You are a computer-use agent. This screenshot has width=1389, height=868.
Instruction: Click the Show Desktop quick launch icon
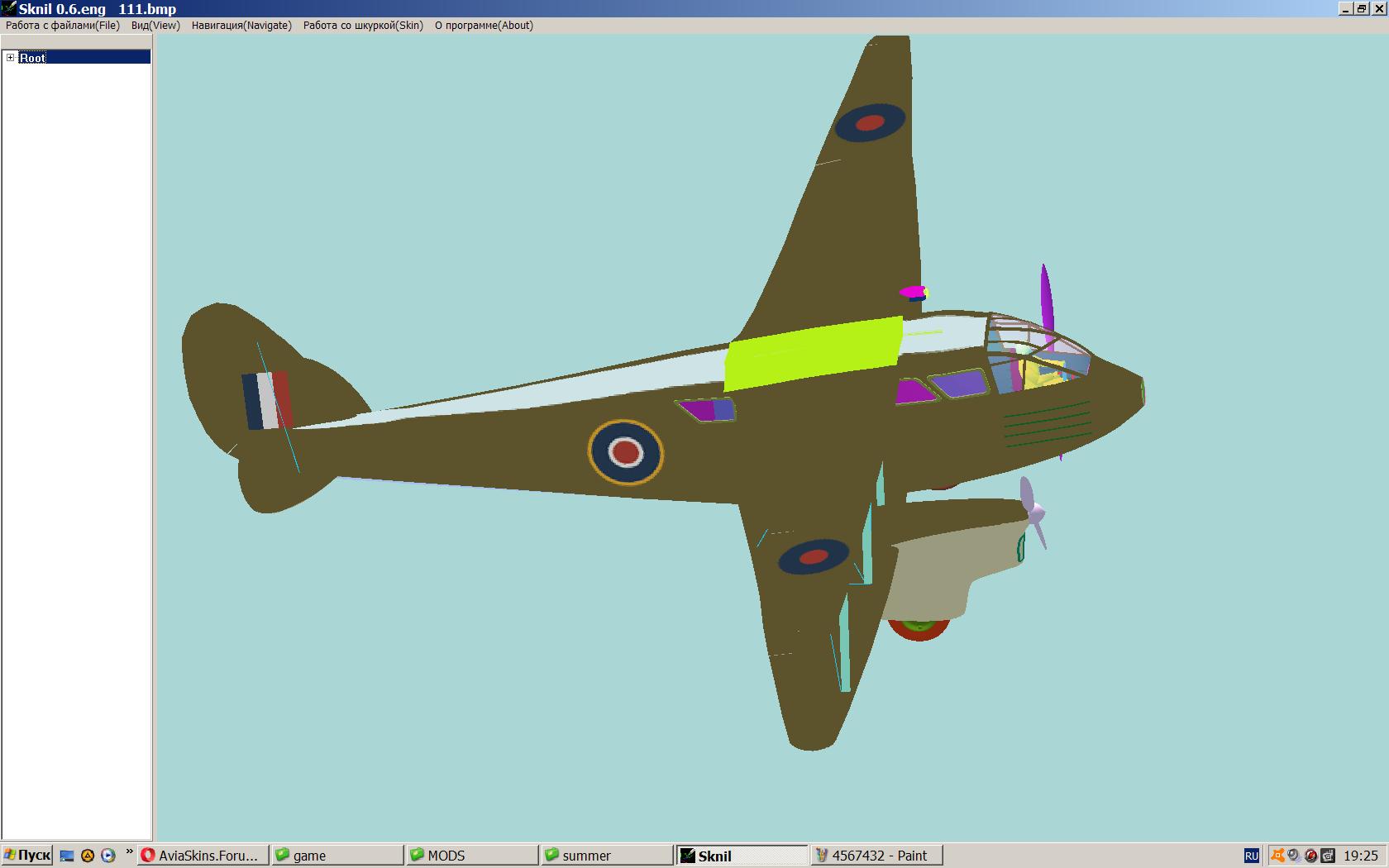(x=67, y=856)
